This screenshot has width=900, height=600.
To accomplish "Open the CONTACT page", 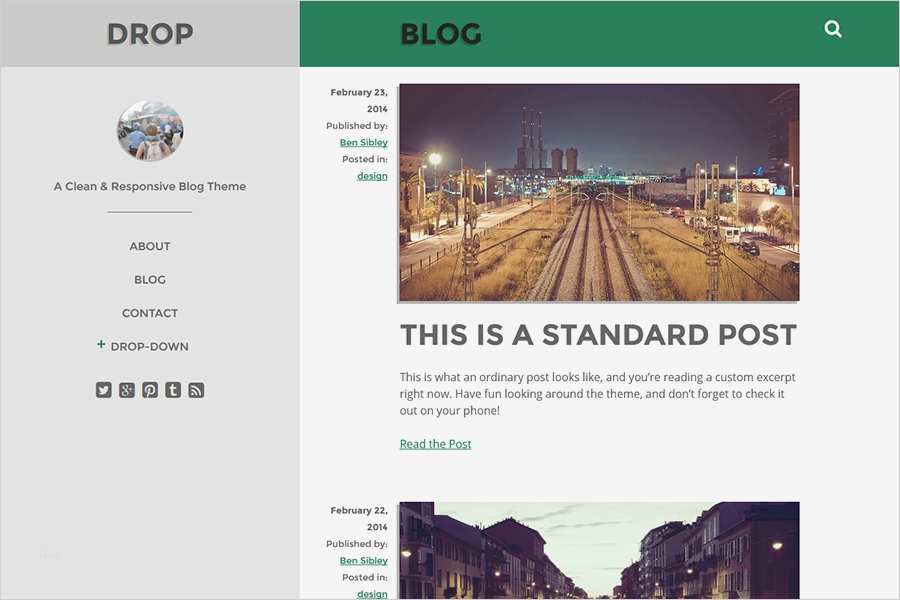I will (150, 313).
